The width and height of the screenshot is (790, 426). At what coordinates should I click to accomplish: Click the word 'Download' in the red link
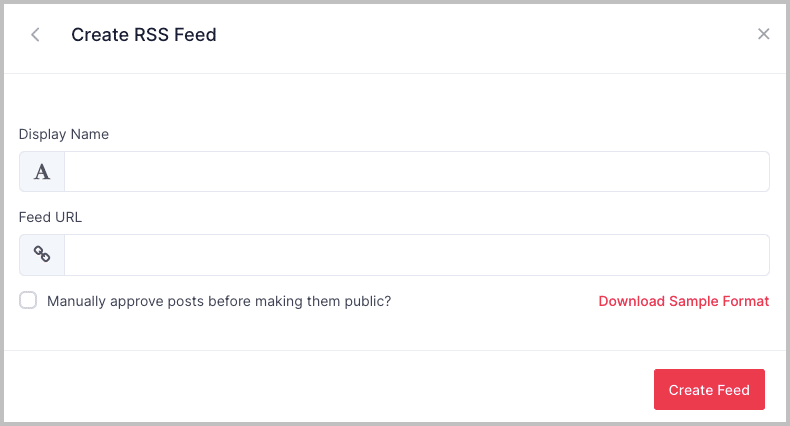[631, 301]
